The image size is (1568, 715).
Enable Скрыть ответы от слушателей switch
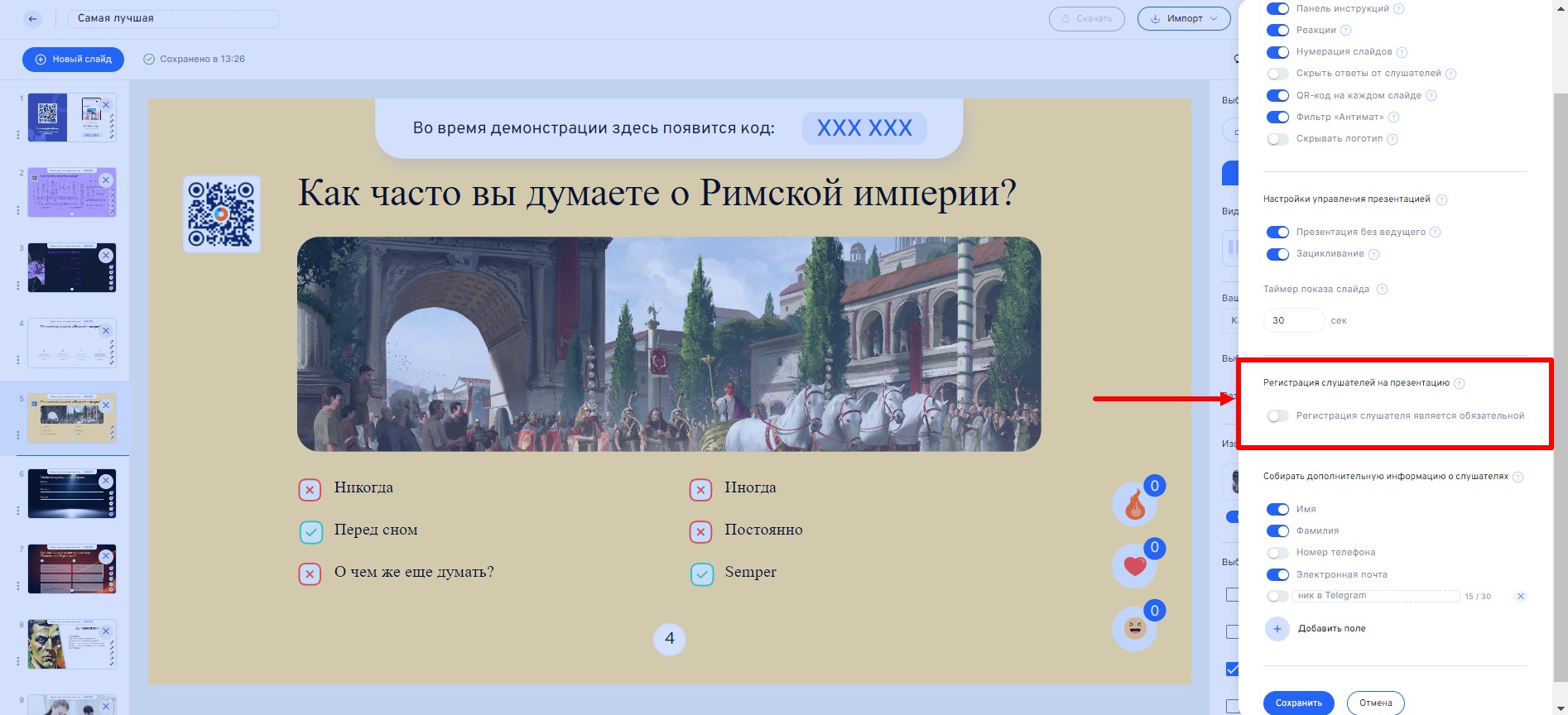1278,74
